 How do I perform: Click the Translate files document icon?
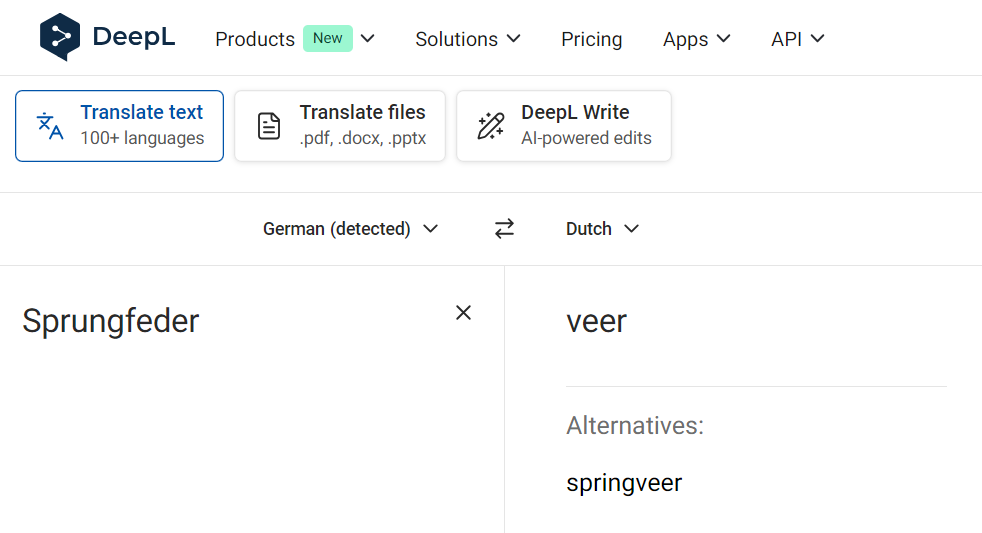[x=269, y=126]
